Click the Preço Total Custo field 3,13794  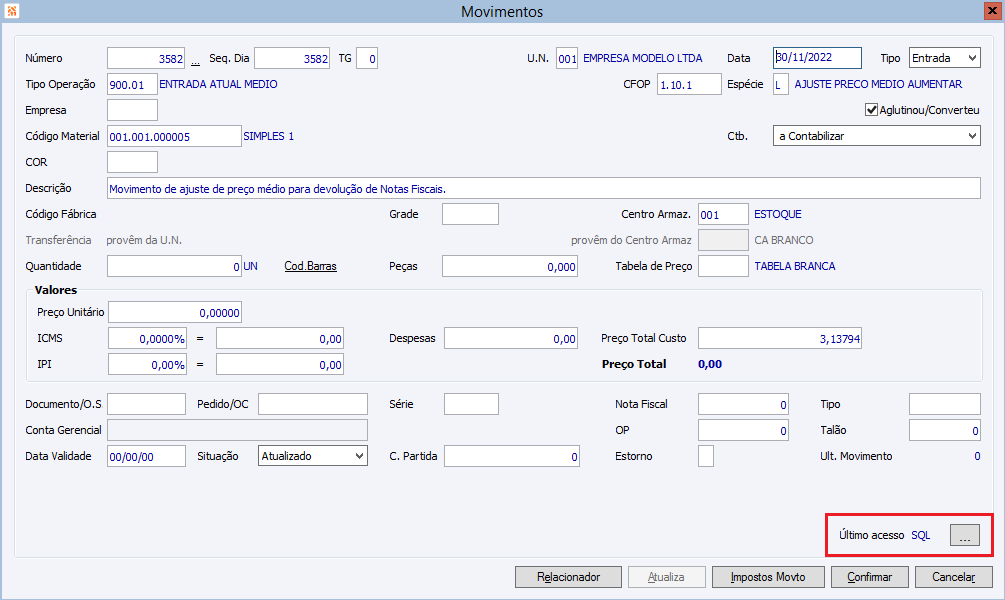779,338
